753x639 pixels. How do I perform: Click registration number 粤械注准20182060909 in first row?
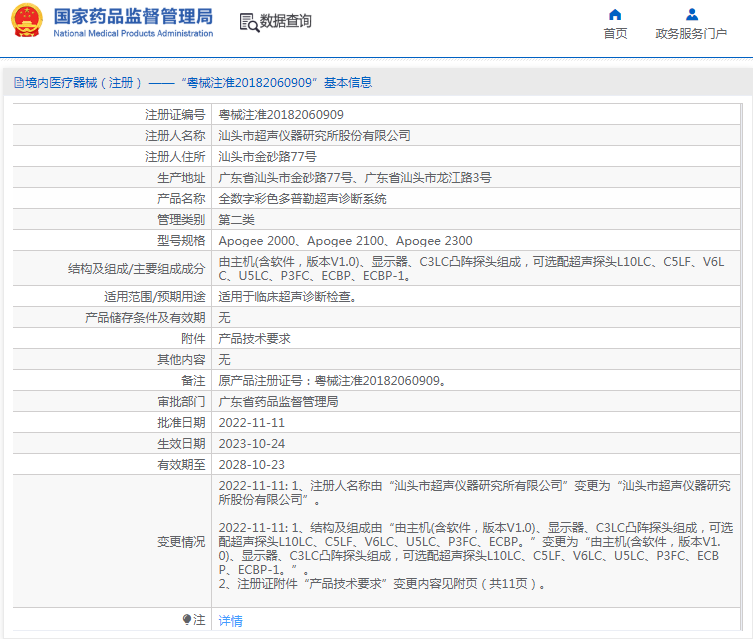coord(281,115)
